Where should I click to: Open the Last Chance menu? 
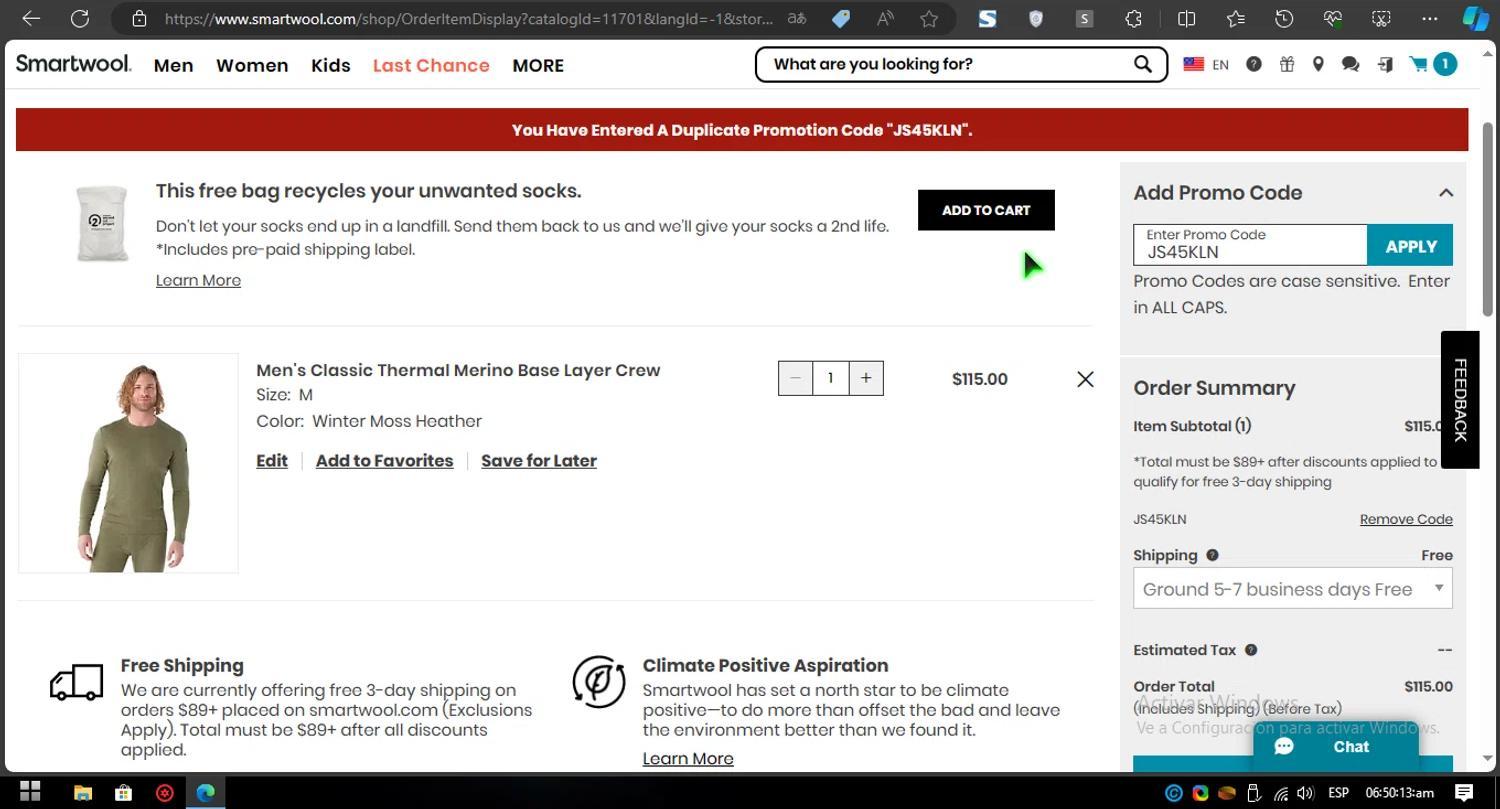(x=431, y=65)
